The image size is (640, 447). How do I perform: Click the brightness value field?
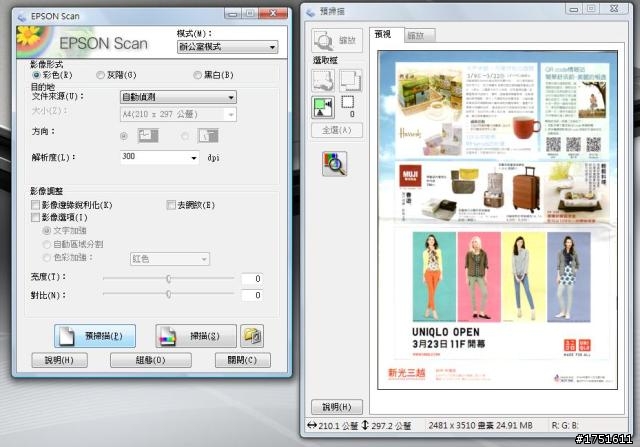click(251, 279)
